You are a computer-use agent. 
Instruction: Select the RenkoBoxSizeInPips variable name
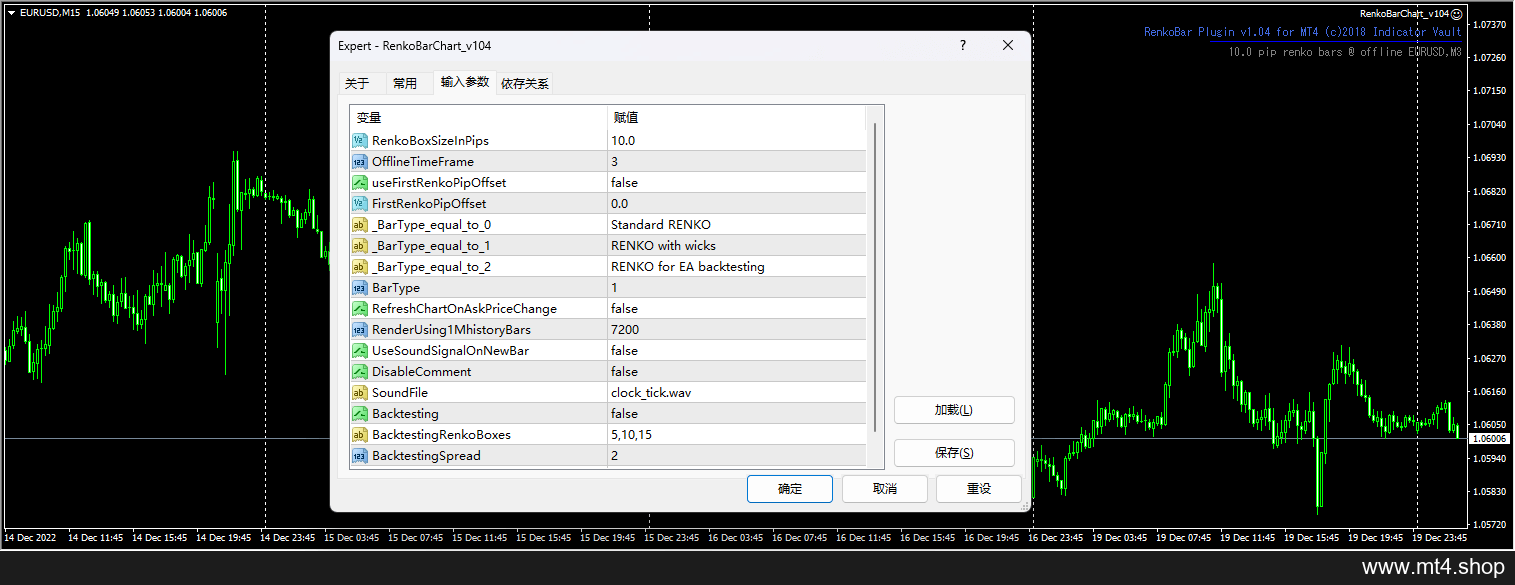[x=430, y=141]
